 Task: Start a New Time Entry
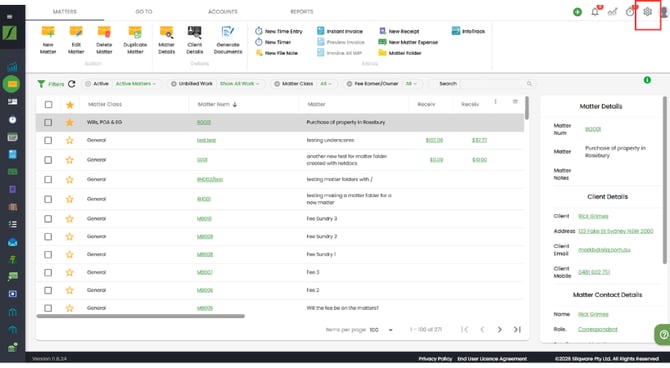[279, 31]
